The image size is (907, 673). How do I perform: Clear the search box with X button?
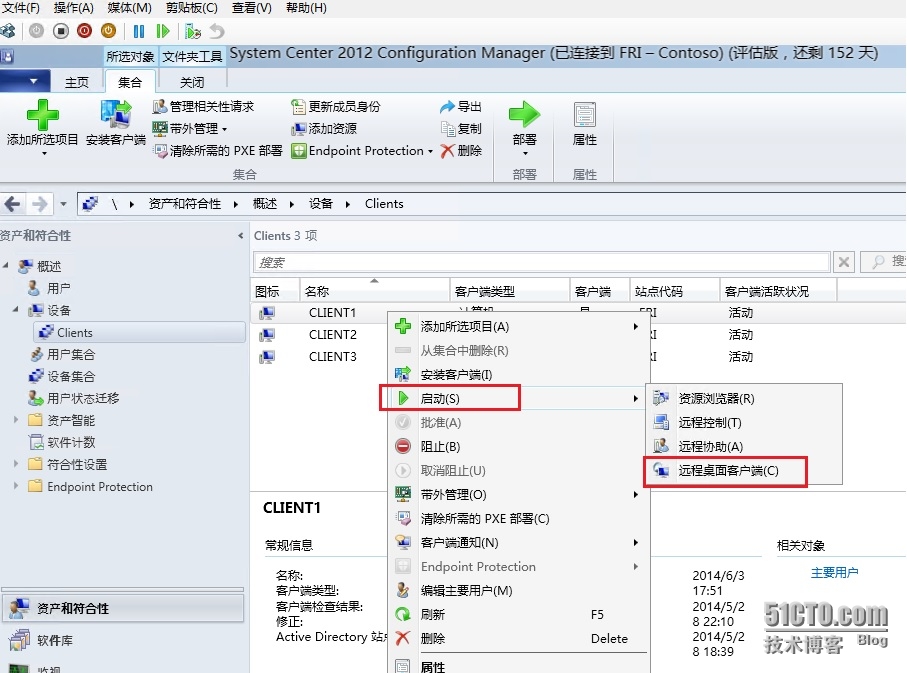pos(844,262)
